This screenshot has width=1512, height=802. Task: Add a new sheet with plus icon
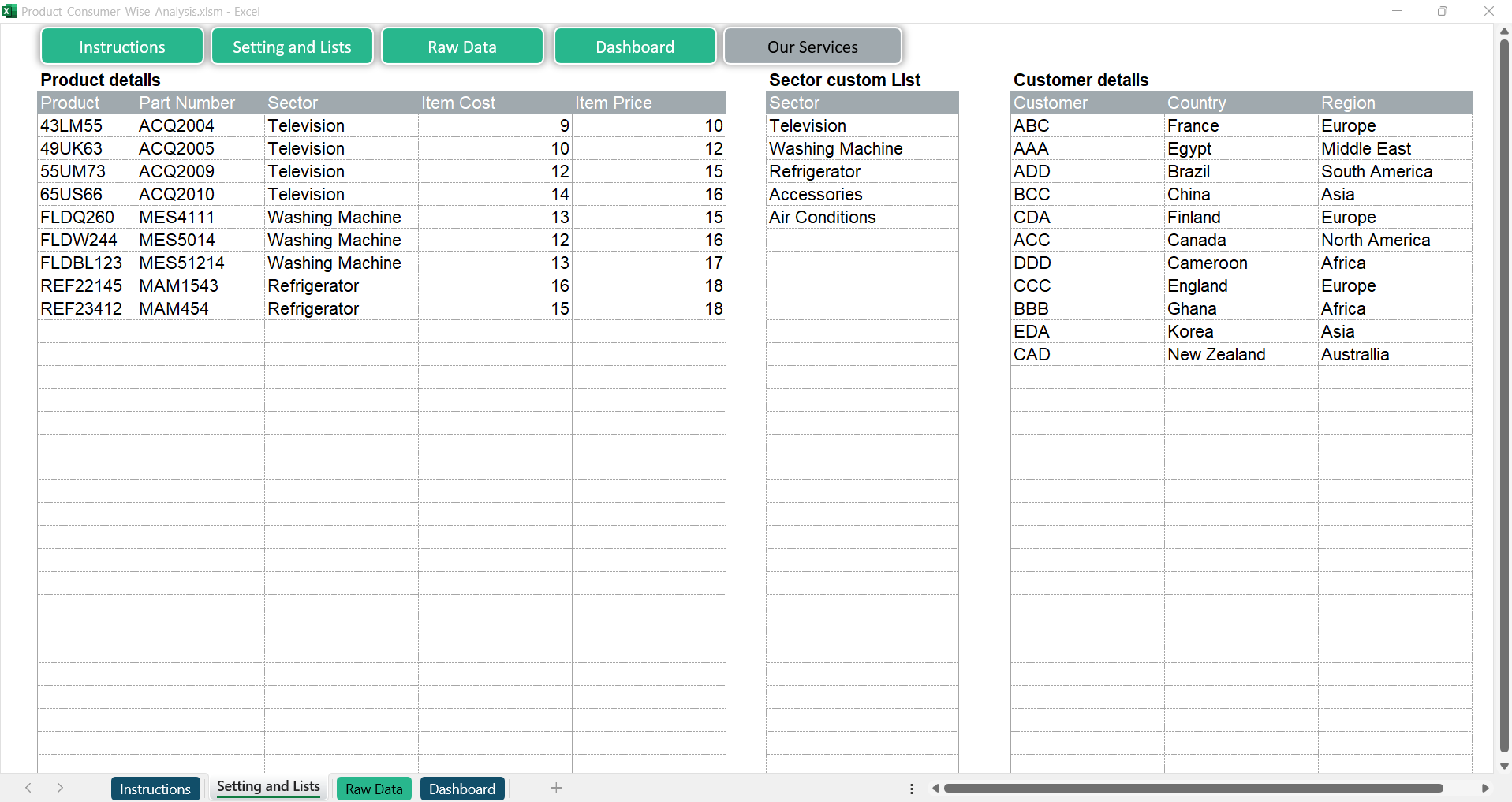pyautogui.click(x=556, y=788)
